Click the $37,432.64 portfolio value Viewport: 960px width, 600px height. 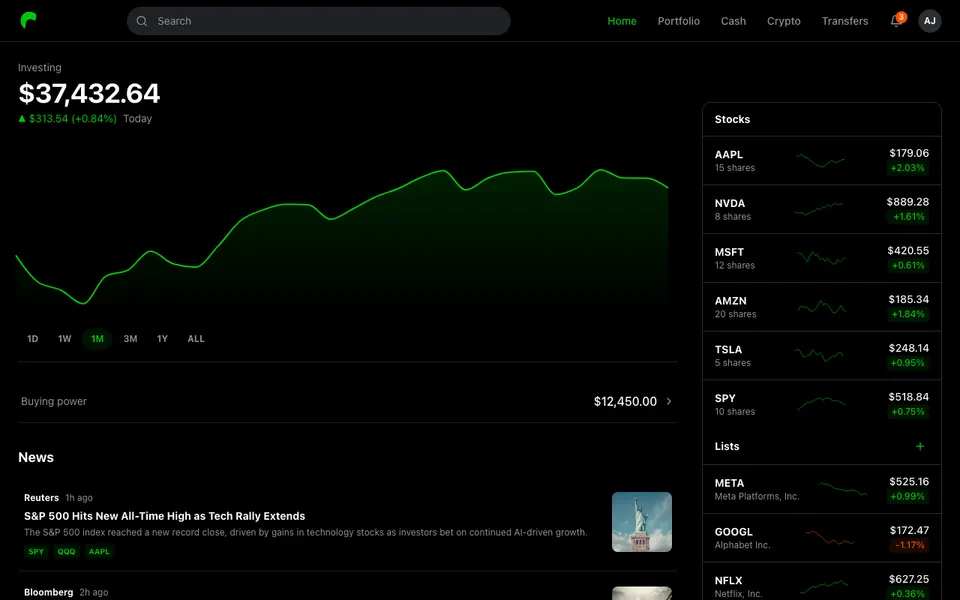[x=89, y=94]
